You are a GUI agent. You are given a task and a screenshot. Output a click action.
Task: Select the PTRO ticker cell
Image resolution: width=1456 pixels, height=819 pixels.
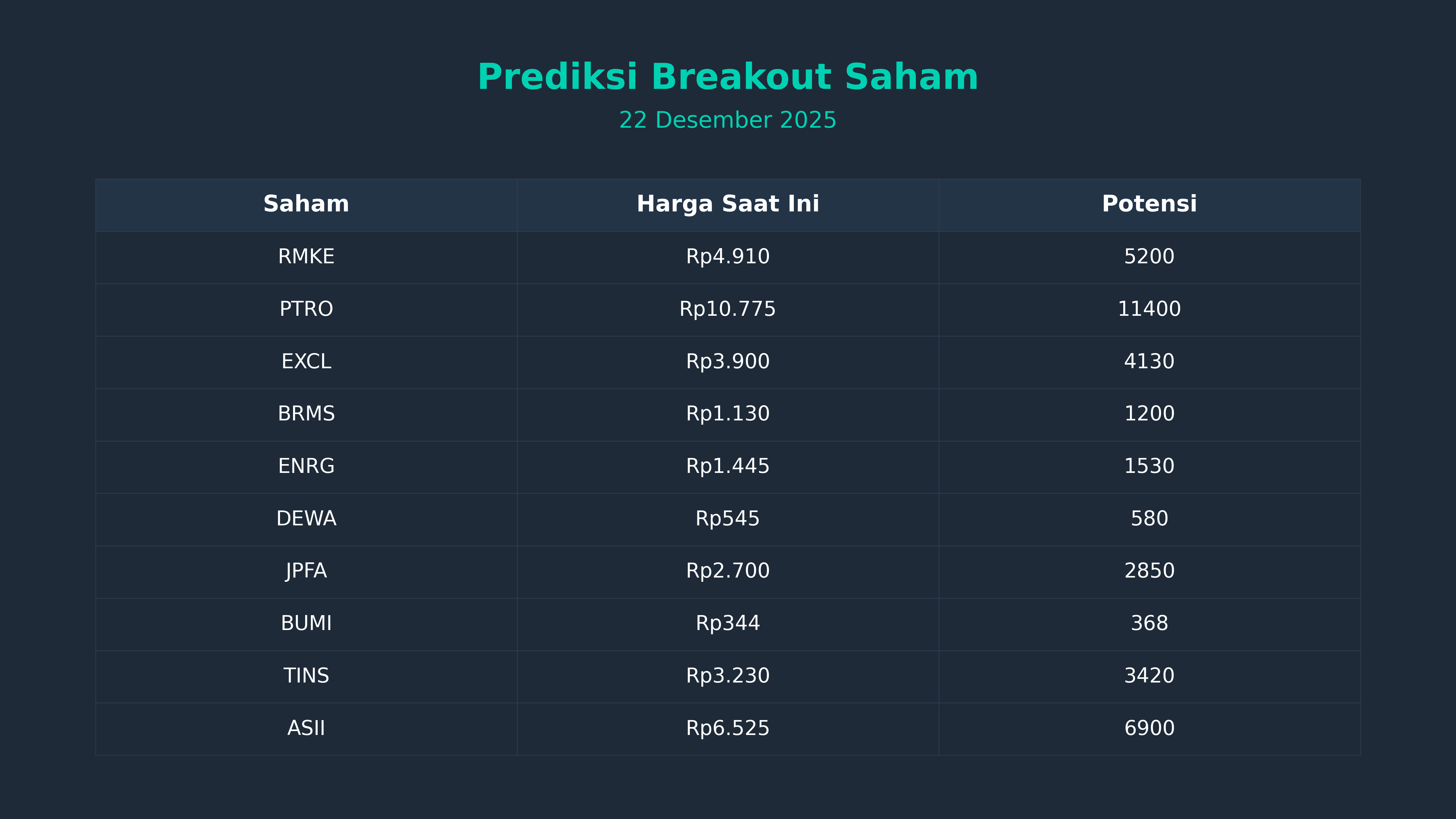(x=306, y=309)
